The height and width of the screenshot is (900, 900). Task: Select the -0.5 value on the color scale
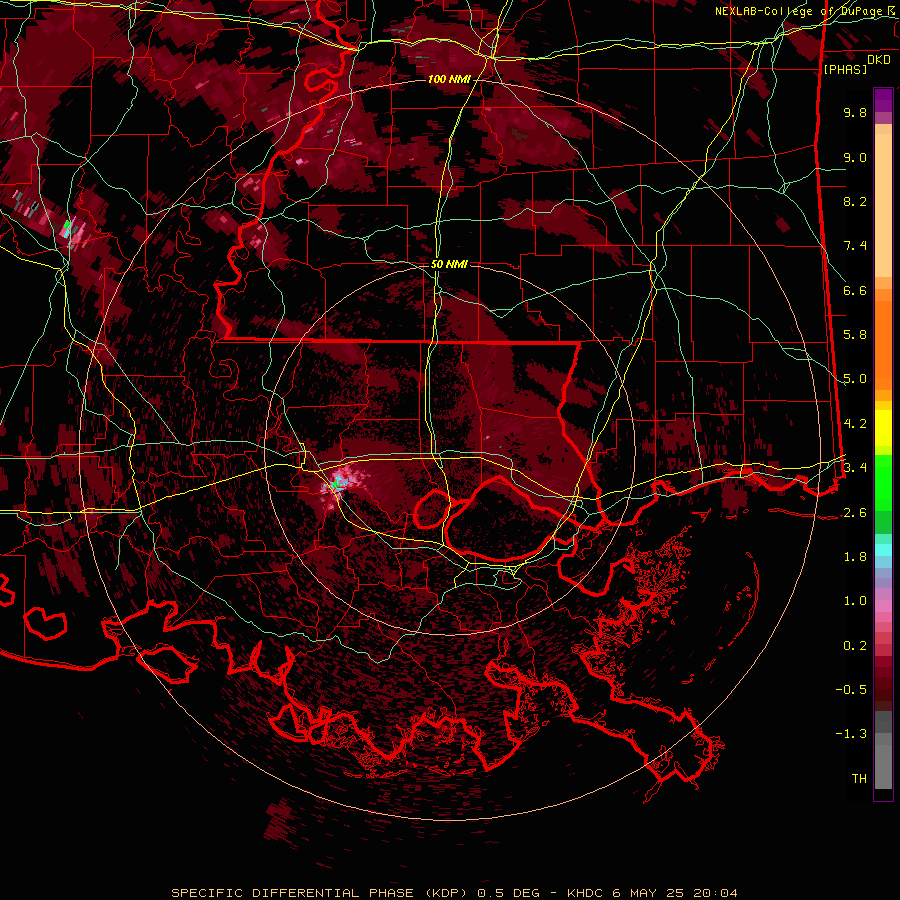coord(851,690)
